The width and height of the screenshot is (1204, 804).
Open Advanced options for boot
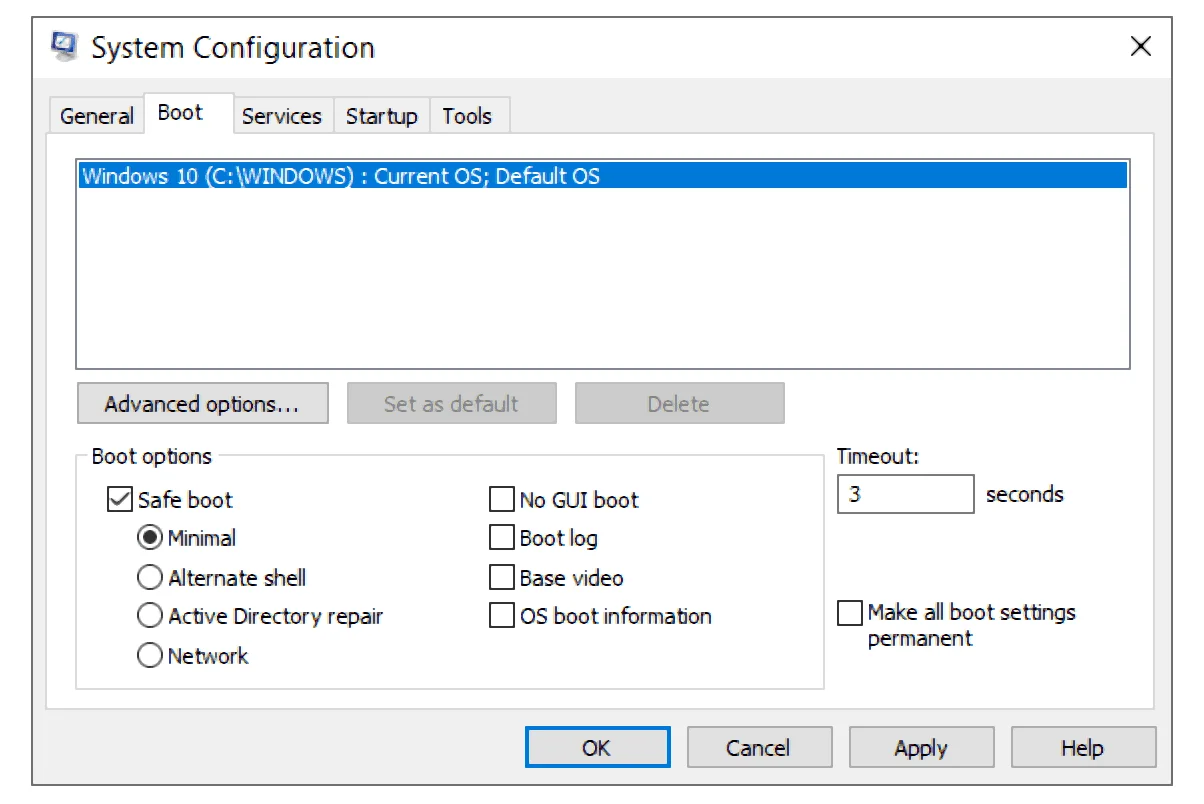tap(202, 404)
